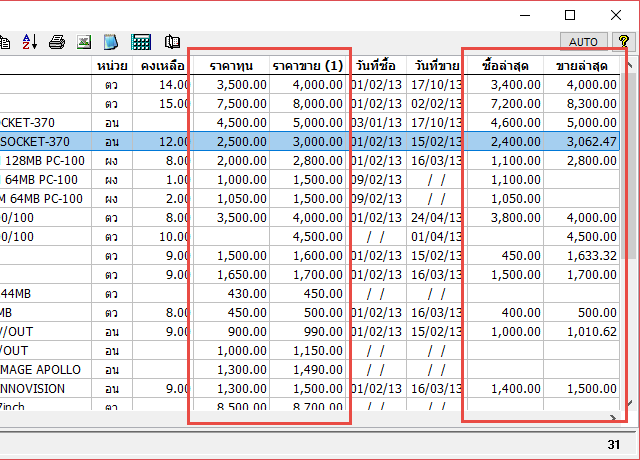
Task: Select sale date cell 01/04/13
Action: click(x=436, y=237)
